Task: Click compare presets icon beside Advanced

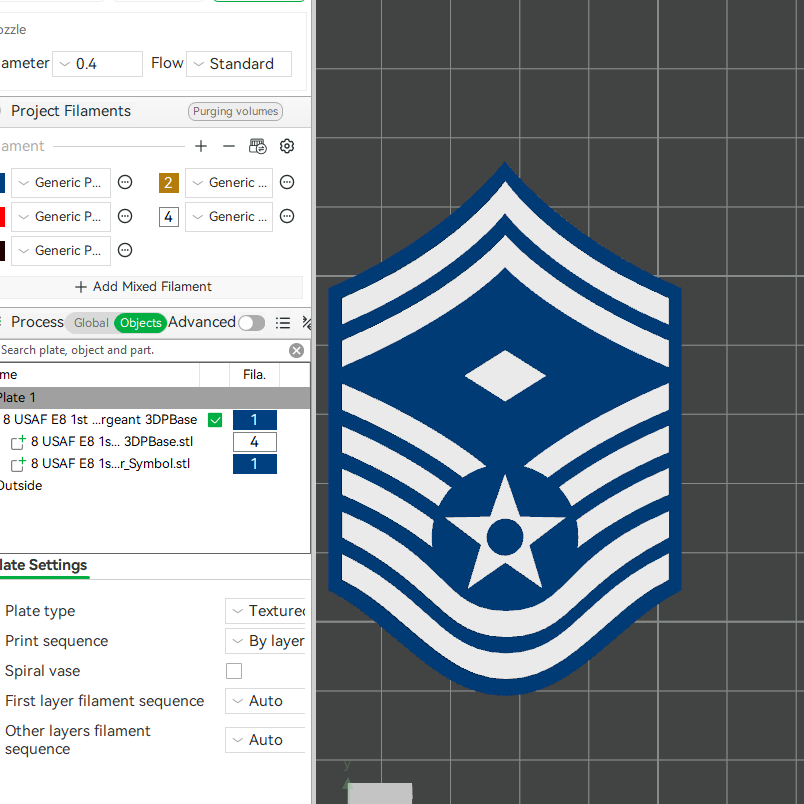Action: (x=307, y=323)
